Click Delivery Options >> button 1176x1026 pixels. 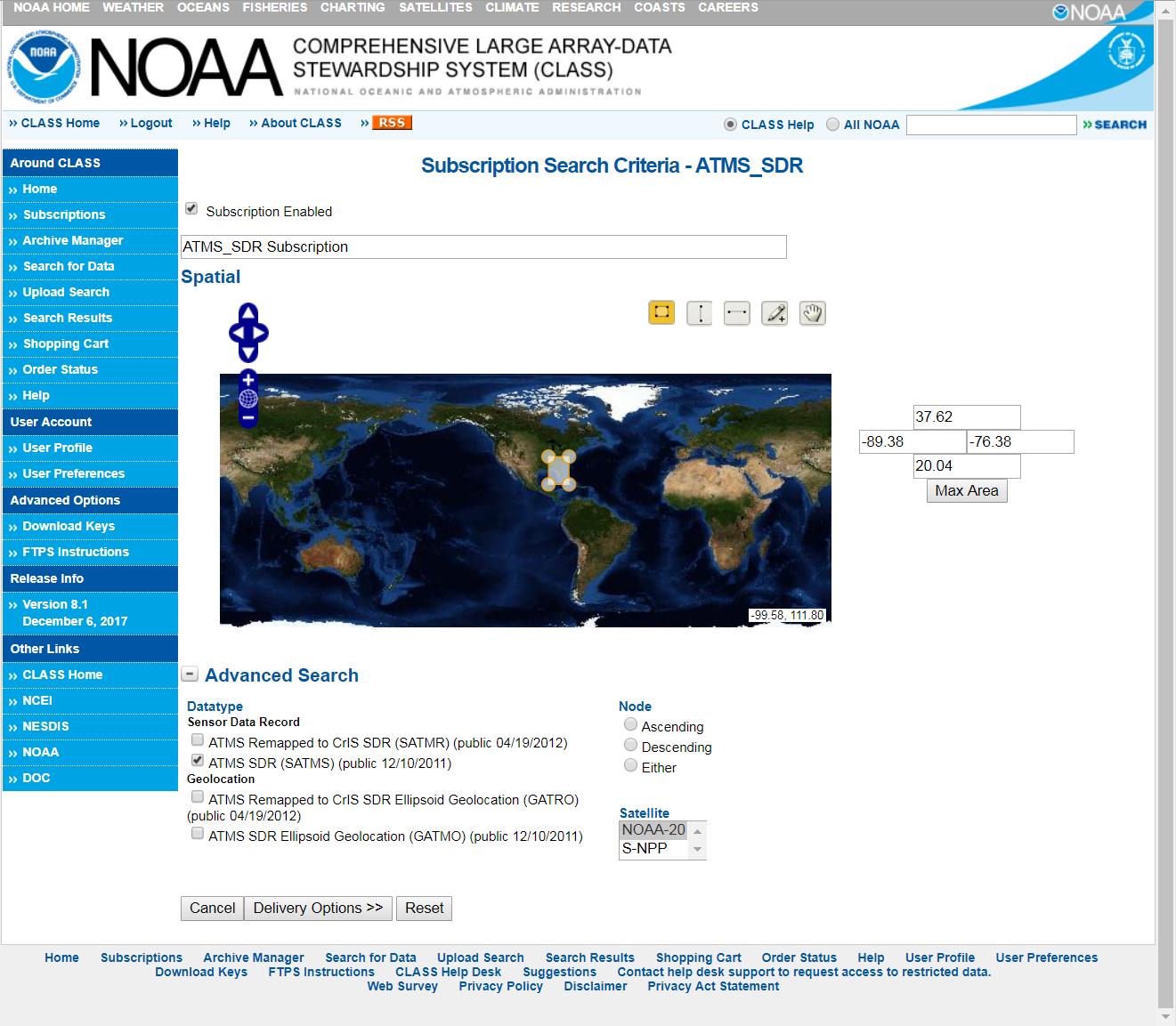click(x=318, y=909)
